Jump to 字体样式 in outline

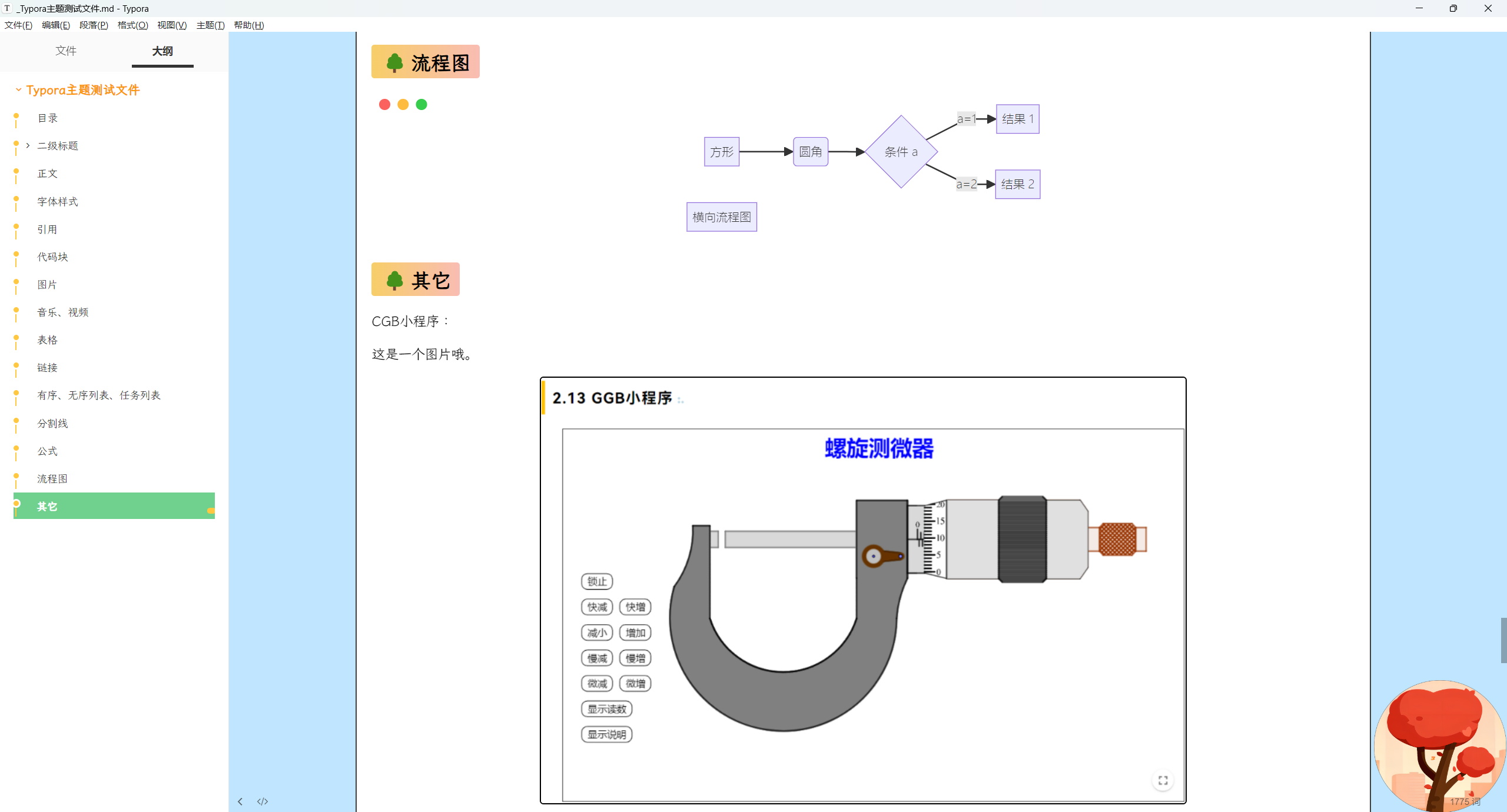point(58,202)
